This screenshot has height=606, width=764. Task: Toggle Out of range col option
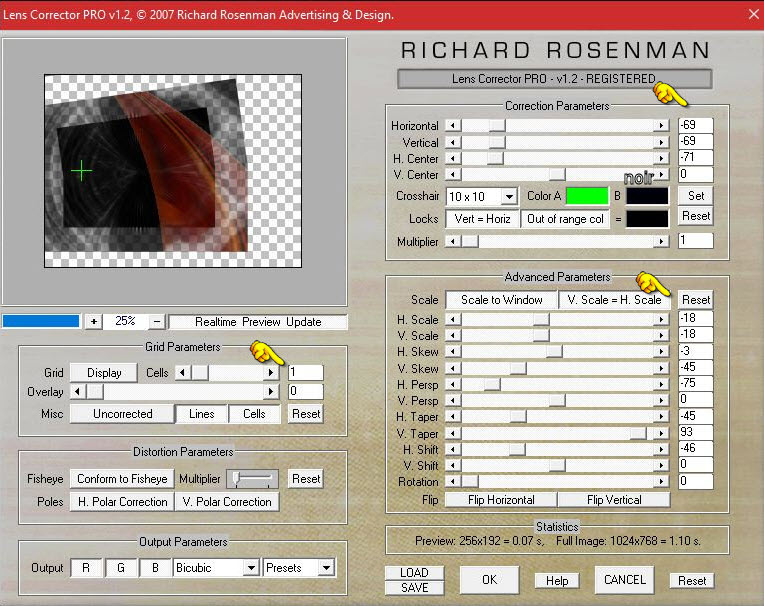pyautogui.click(x=565, y=219)
